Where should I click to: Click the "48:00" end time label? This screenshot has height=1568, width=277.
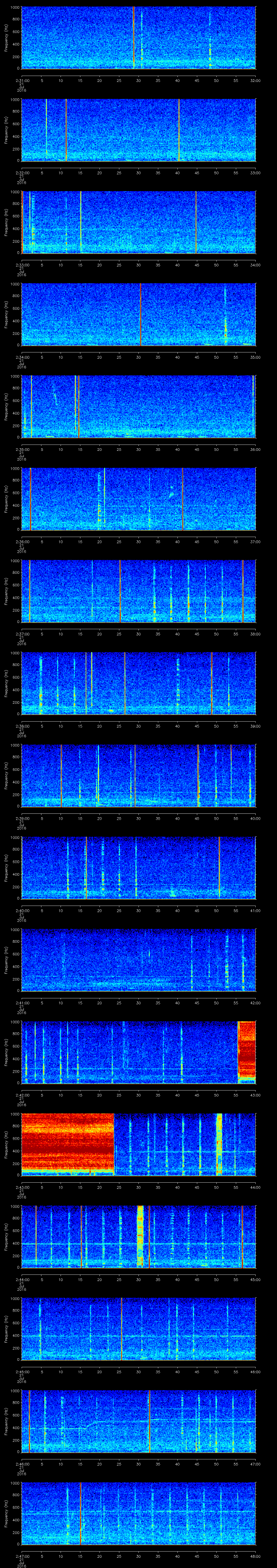(x=255, y=1556)
